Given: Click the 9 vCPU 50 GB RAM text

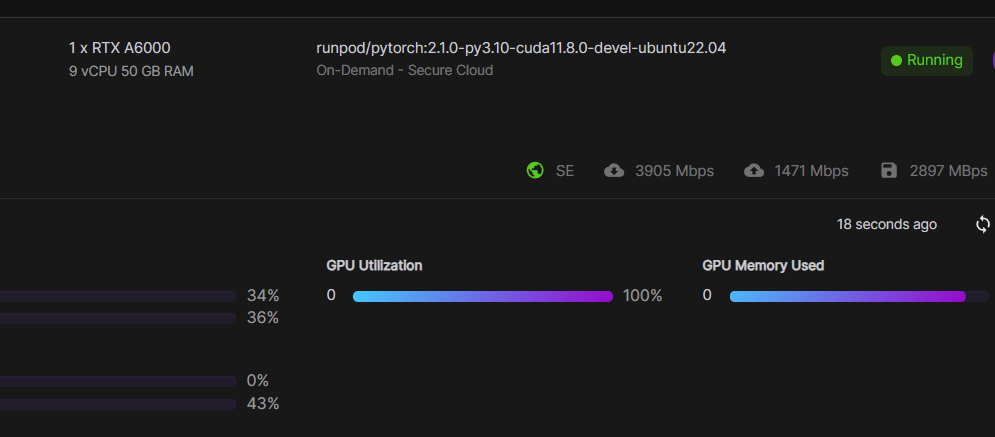Looking at the screenshot, I should (x=131, y=71).
